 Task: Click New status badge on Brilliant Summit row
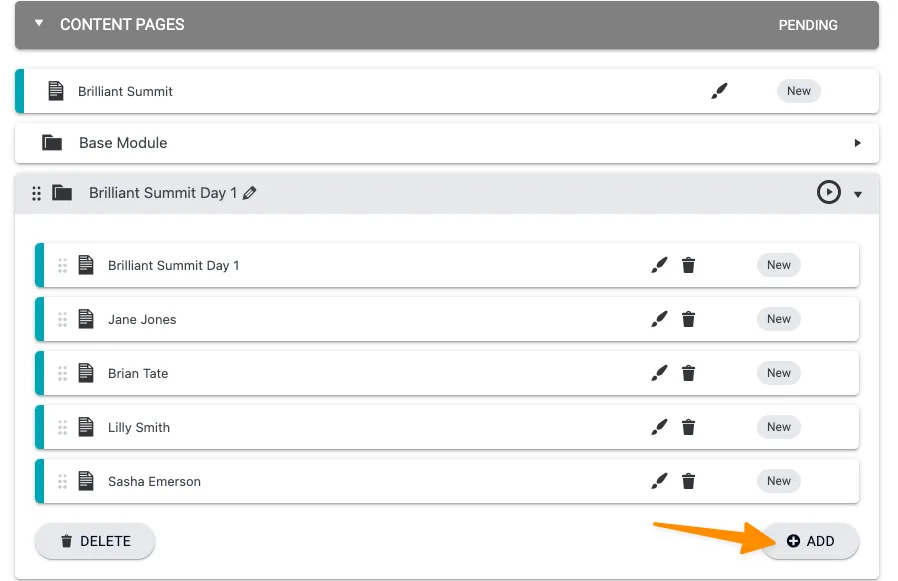(x=798, y=91)
